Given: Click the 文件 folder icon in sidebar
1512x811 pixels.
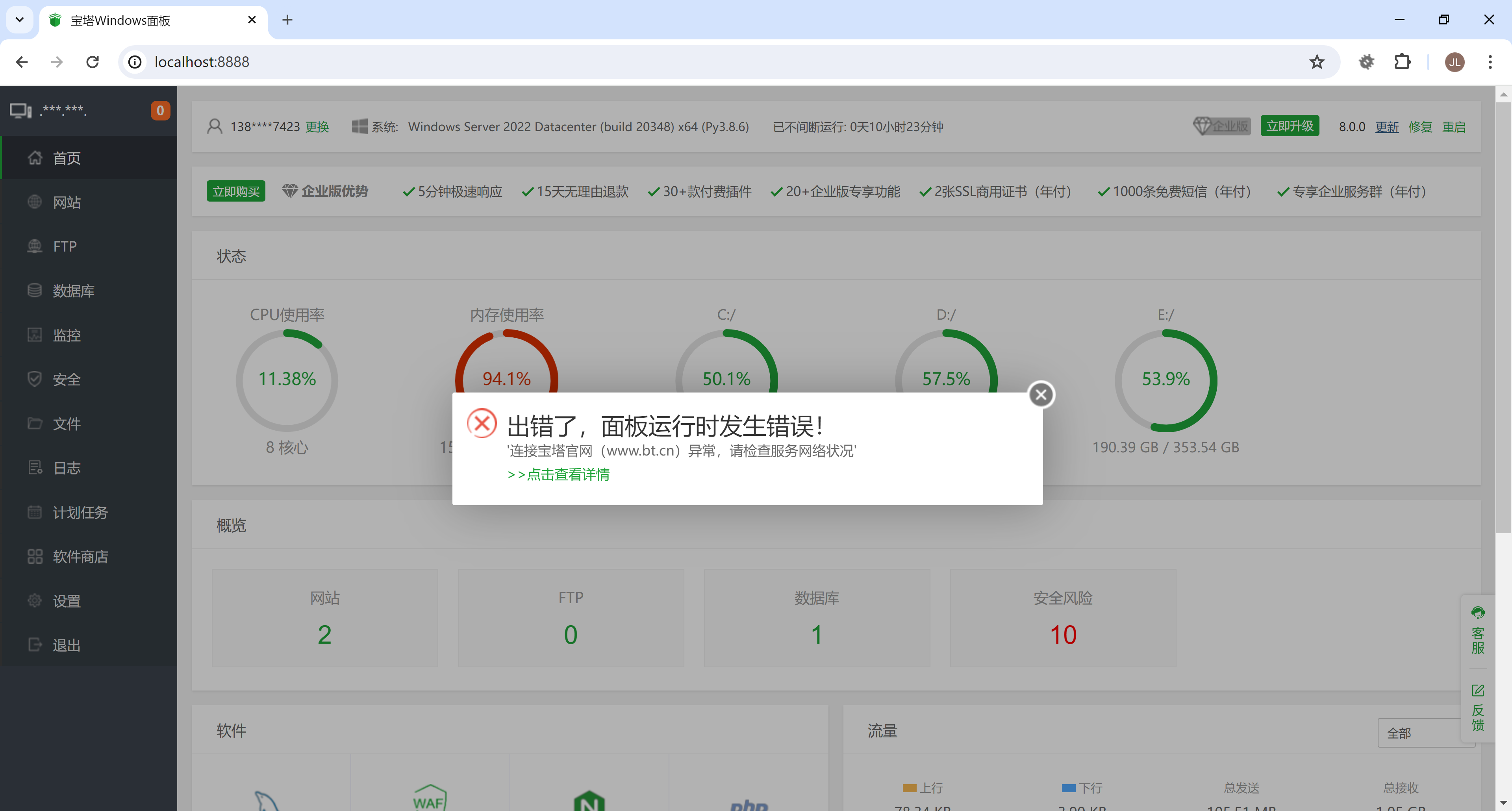Looking at the screenshot, I should tap(35, 423).
